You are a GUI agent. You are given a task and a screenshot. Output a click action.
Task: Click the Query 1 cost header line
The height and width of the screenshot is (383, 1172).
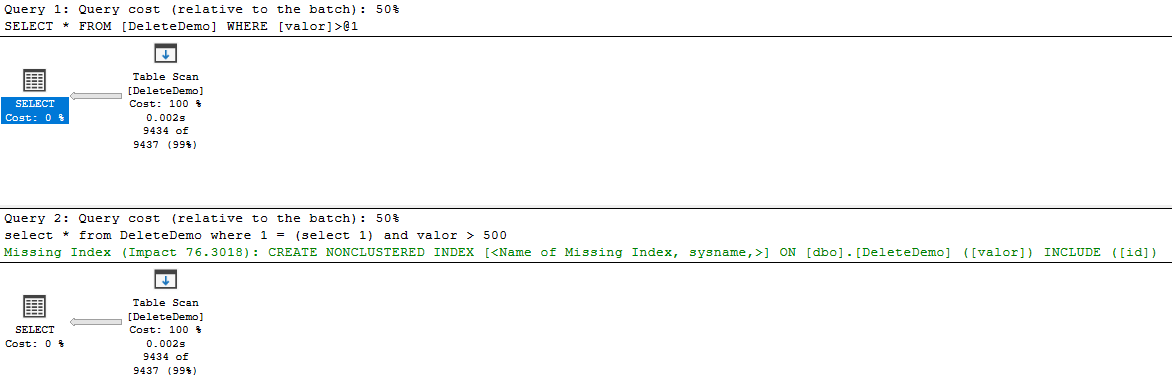click(202, 11)
